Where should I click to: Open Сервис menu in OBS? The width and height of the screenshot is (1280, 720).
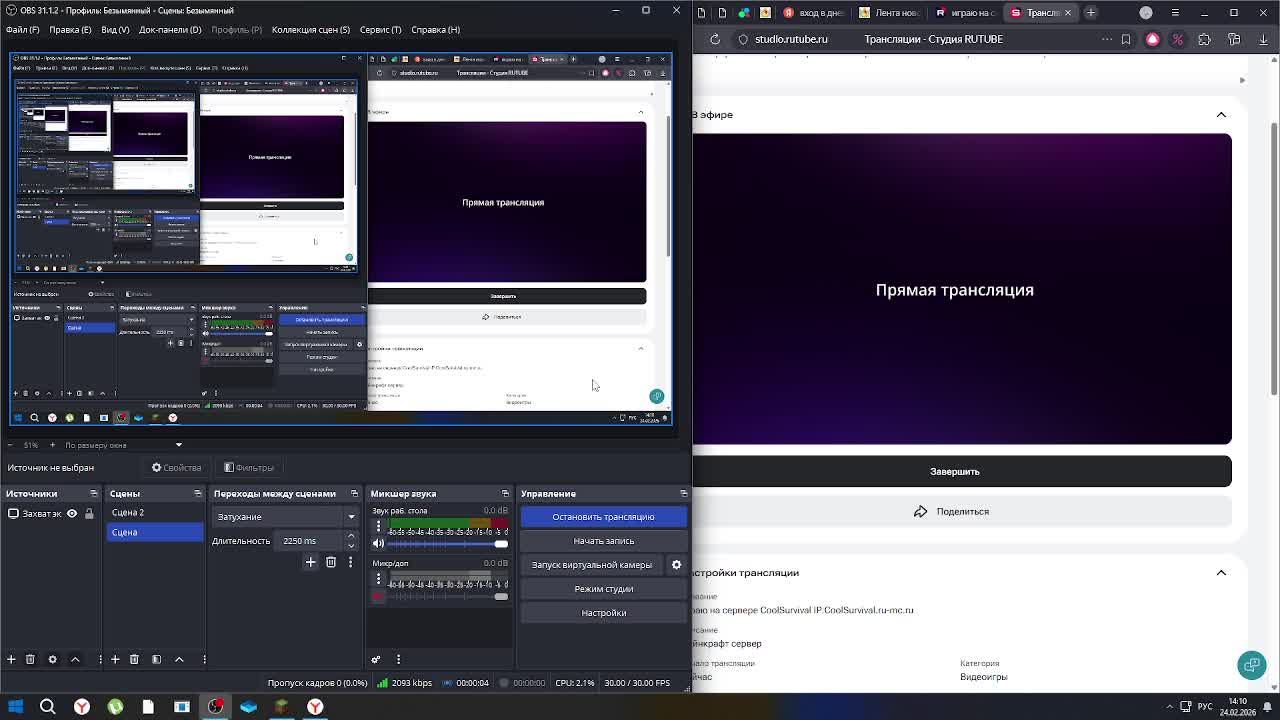(x=380, y=29)
